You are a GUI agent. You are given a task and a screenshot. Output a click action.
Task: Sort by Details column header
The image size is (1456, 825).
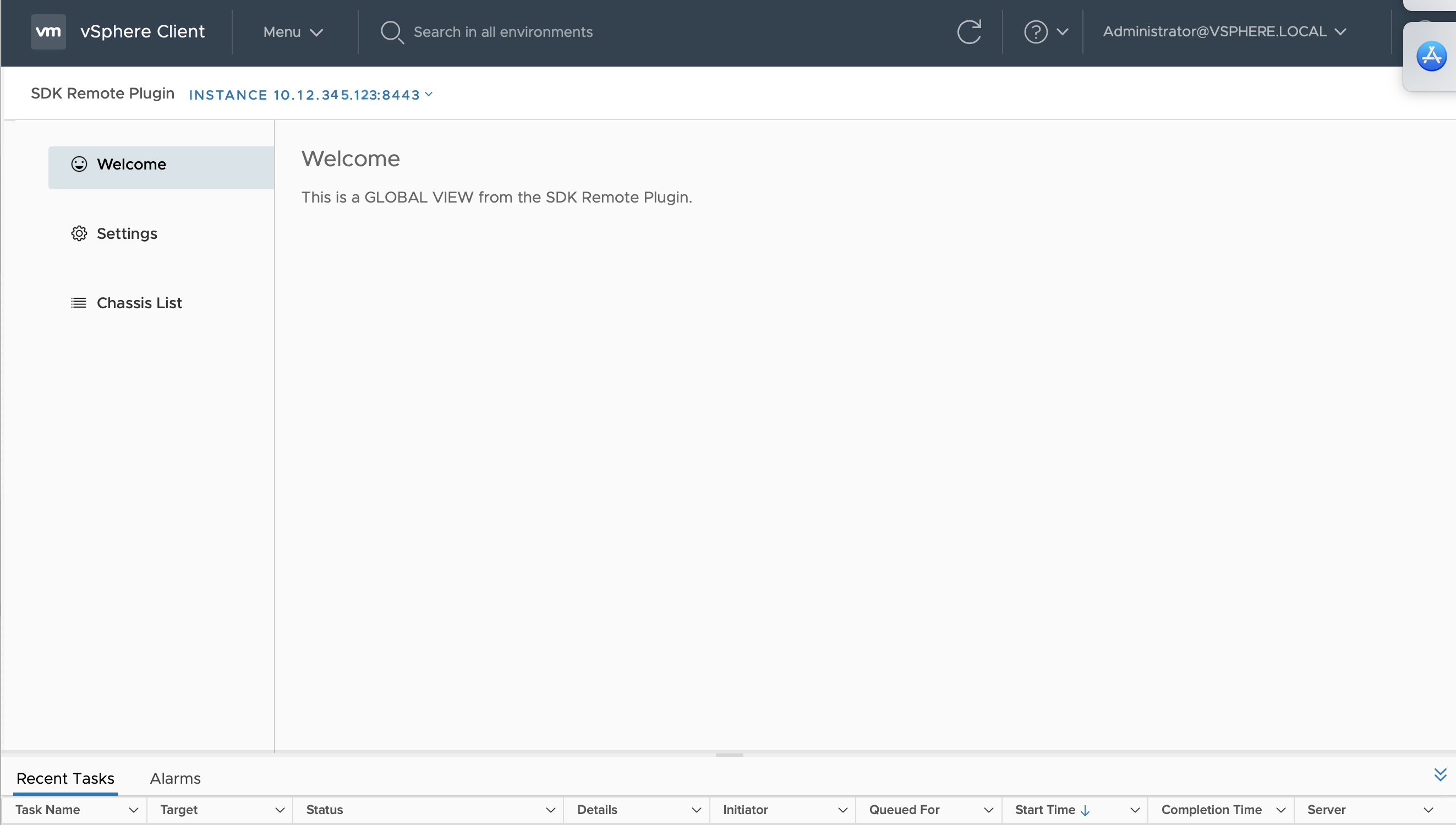point(597,810)
